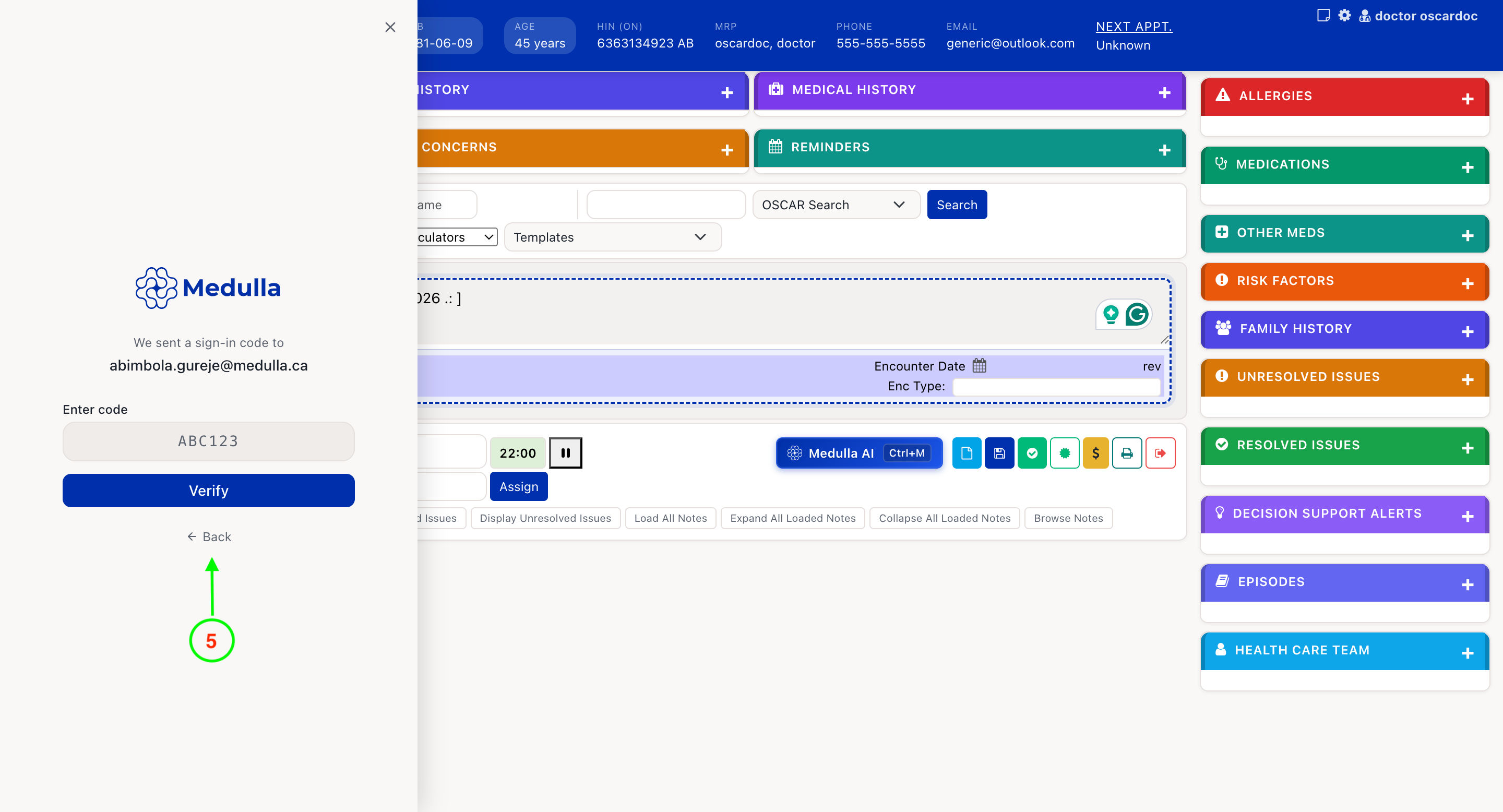Click Expand All Loaded Notes
The image size is (1503, 812).
click(x=792, y=518)
